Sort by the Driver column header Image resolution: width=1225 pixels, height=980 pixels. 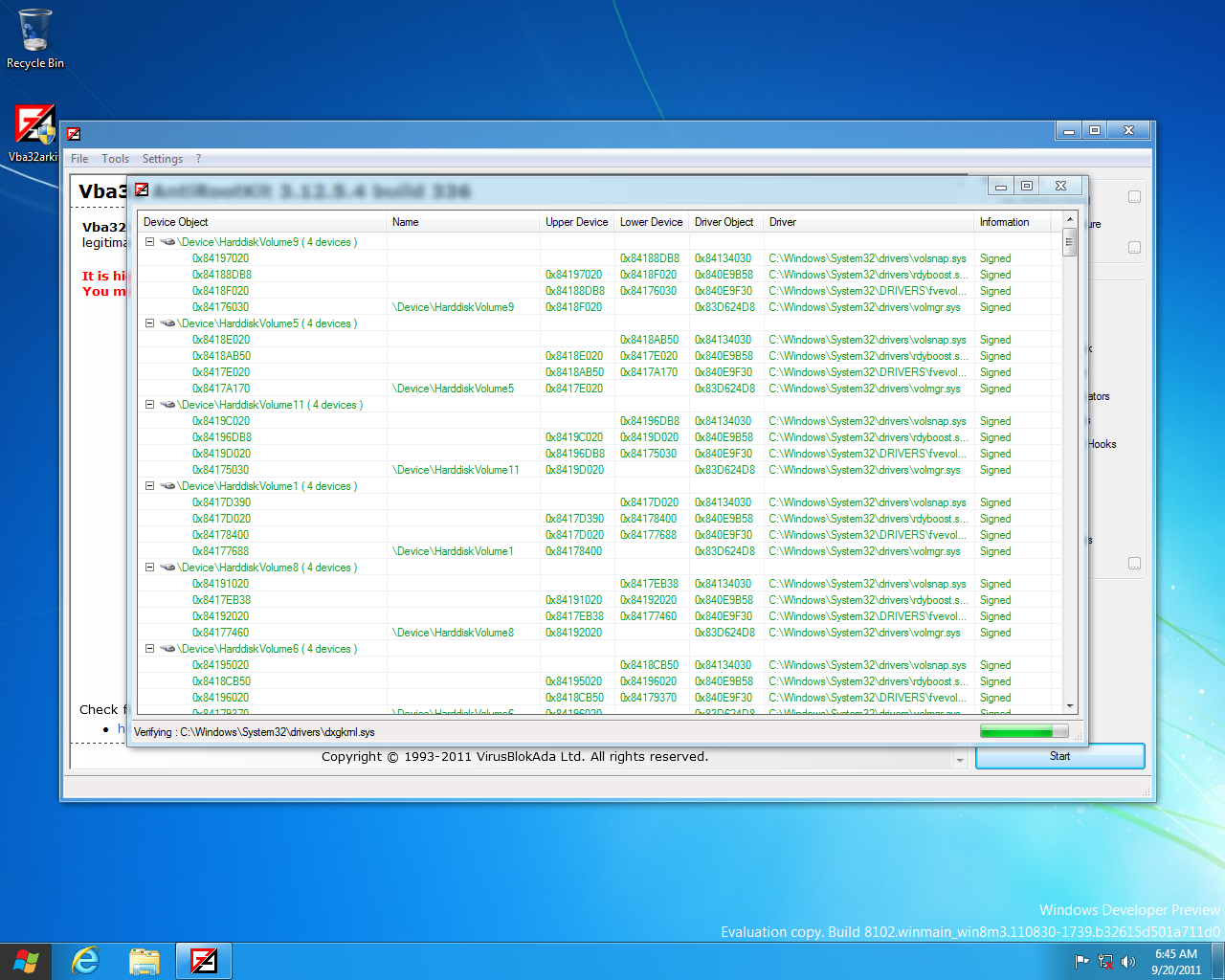869,222
